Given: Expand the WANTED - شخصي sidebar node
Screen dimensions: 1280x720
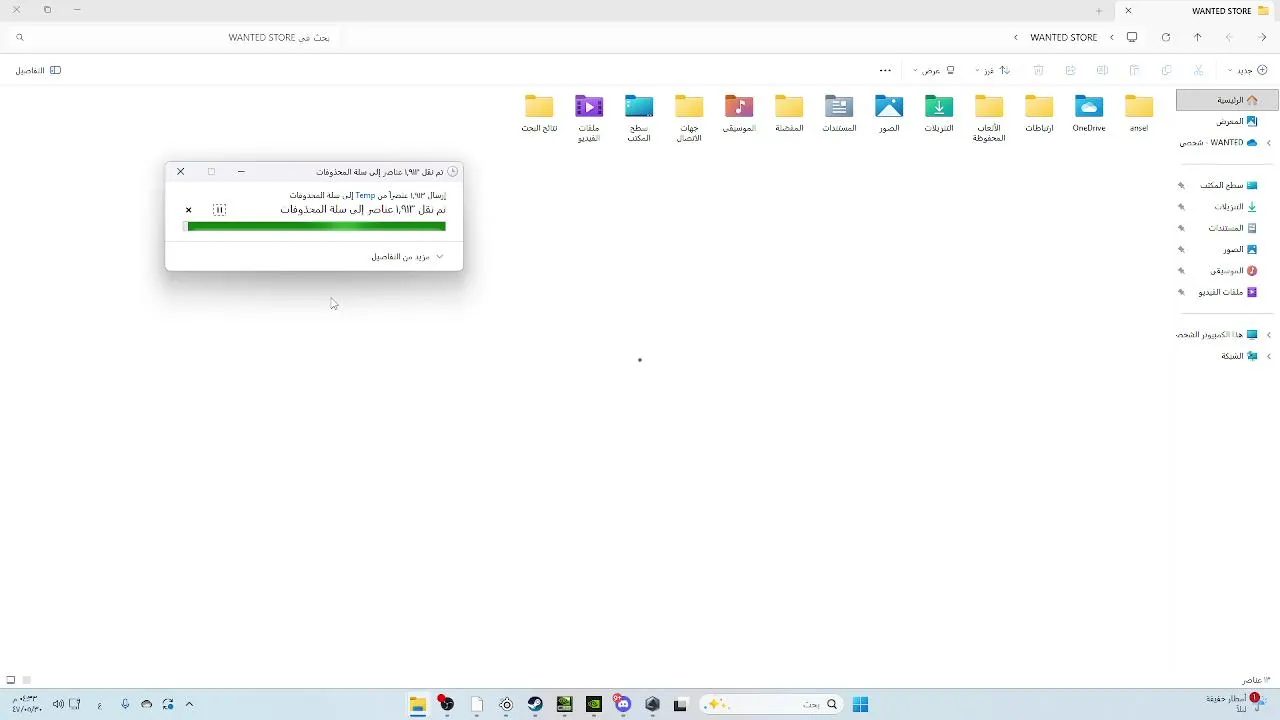Looking at the screenshot, I should coord(1269,143).
